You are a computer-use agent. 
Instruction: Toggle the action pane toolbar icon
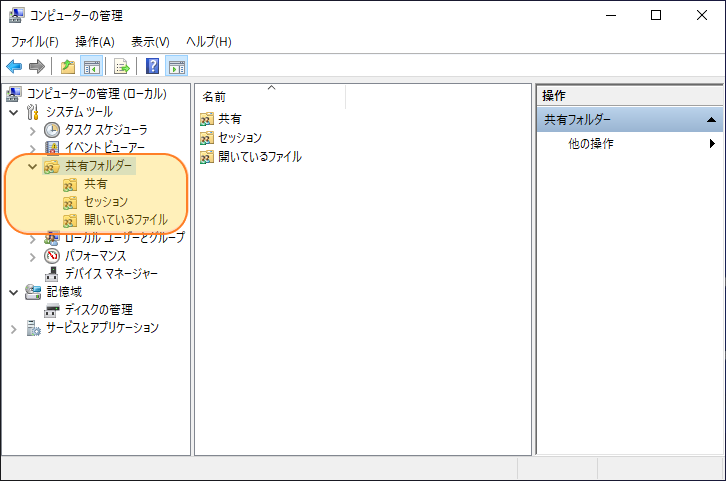click(x=176, y=66)
